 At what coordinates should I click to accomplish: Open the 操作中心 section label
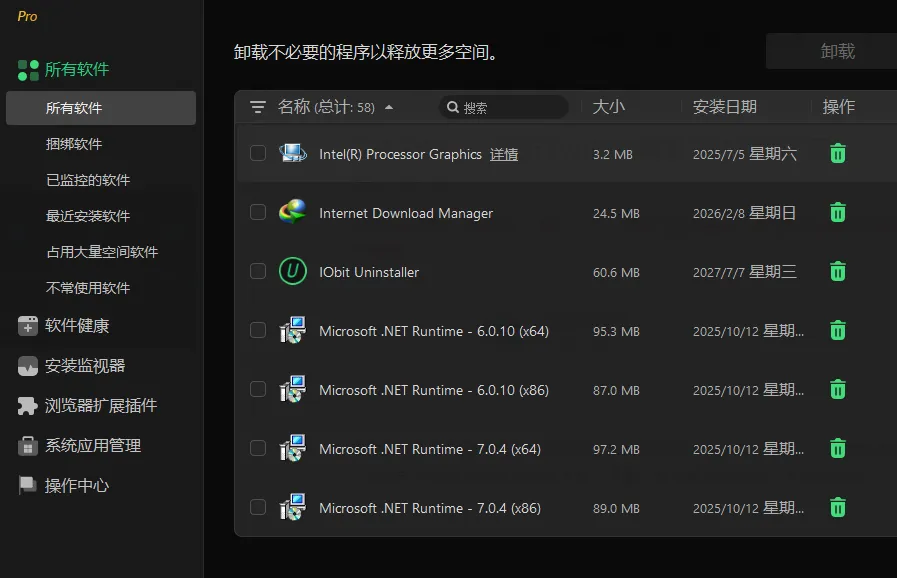coord(77,486)
